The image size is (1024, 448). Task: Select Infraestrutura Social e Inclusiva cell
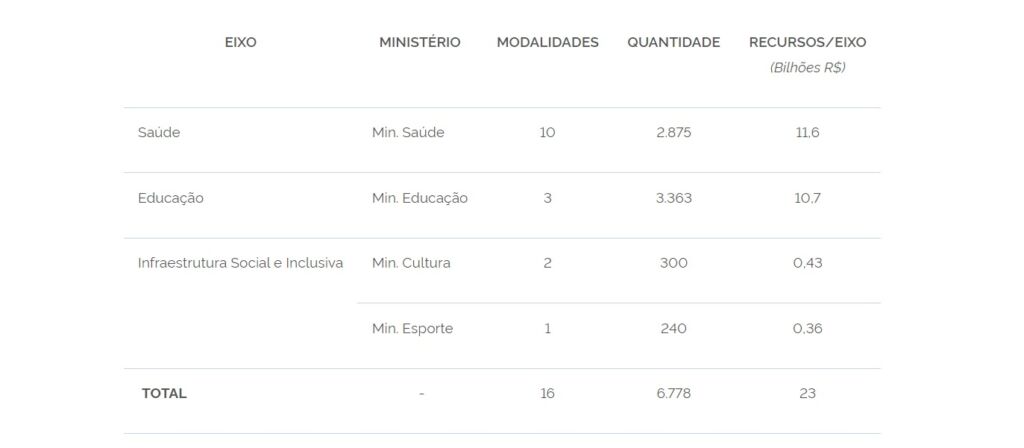240,263
